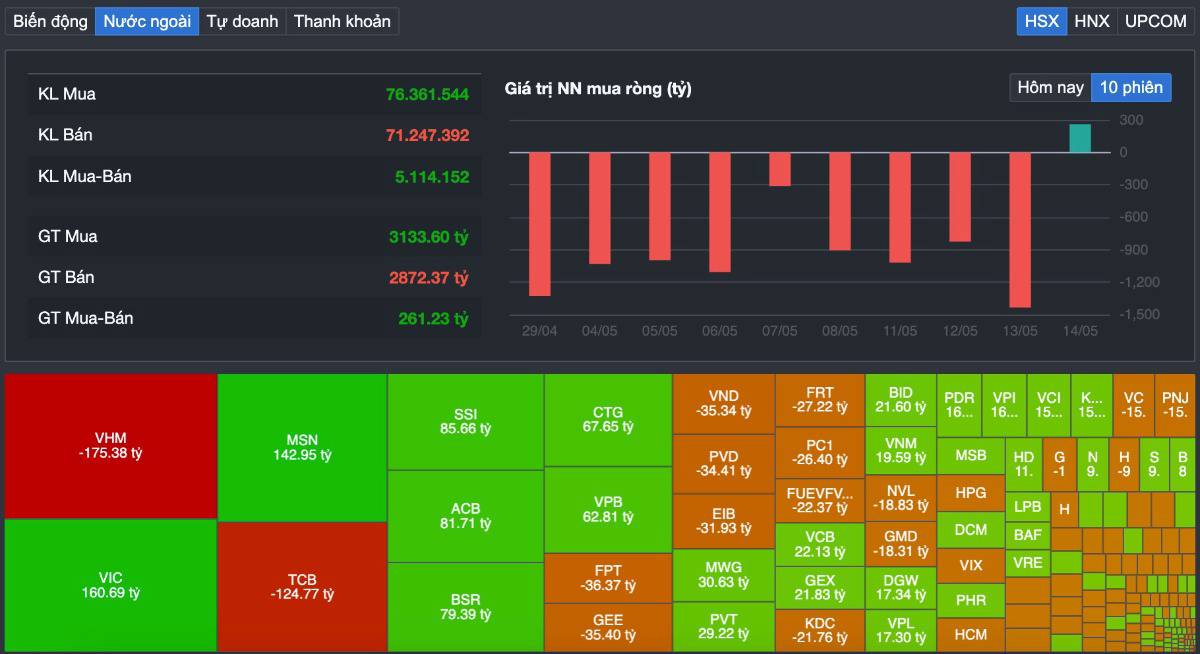Click the GT Mua value 3133.60 tỷ
1200x654 pixels.
(x=429, y=237)
